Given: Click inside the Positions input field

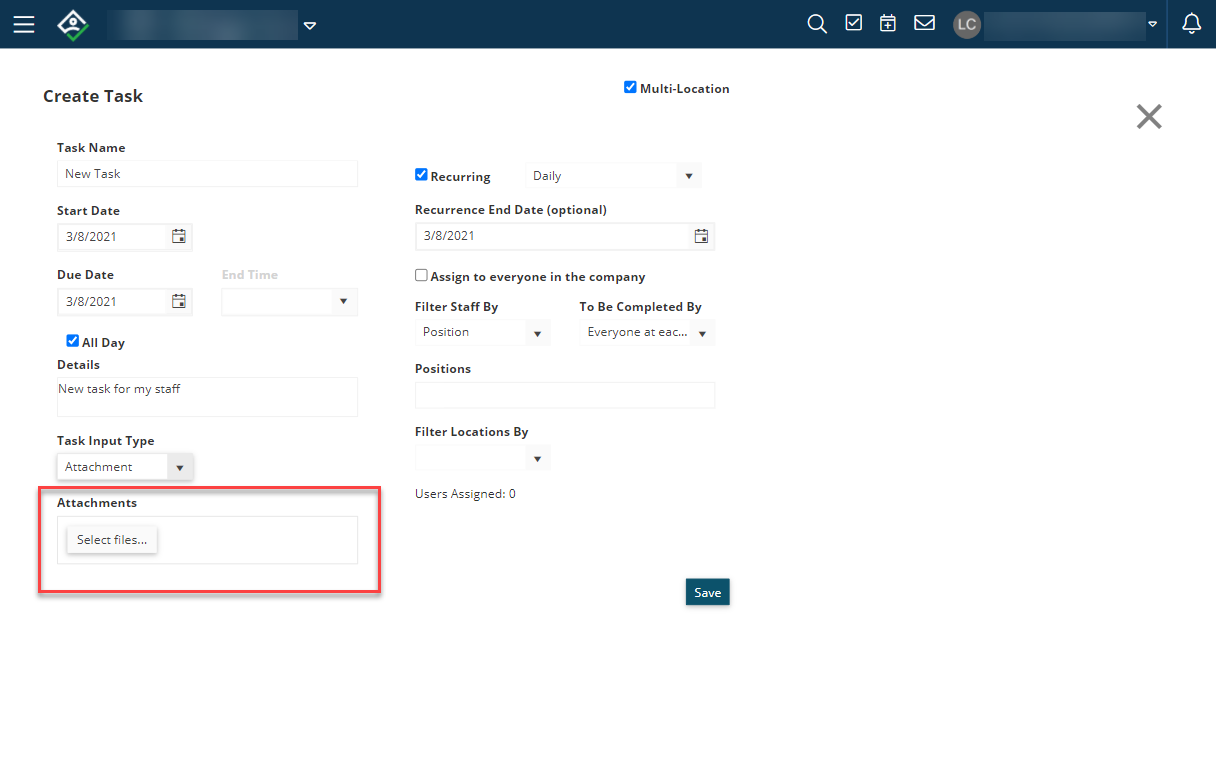Looking at the screenshot, I should click(x=564, y=395).
